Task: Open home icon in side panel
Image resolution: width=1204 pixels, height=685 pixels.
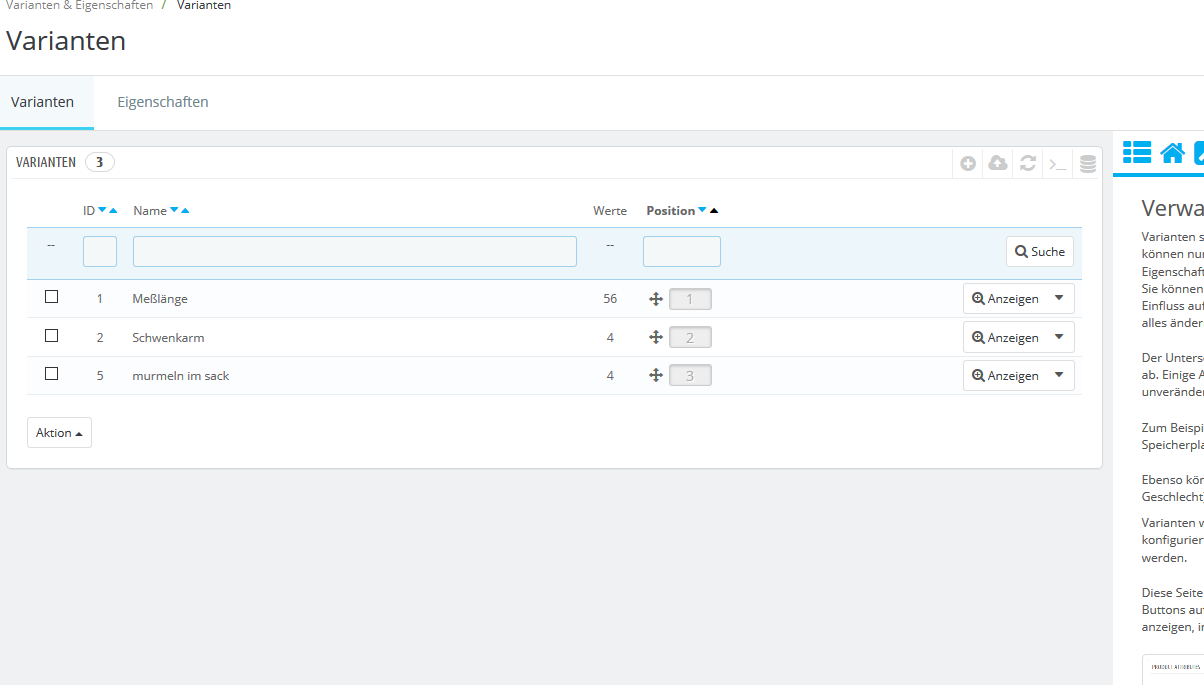Action: pyautogui.click(x=1172, y=152)
